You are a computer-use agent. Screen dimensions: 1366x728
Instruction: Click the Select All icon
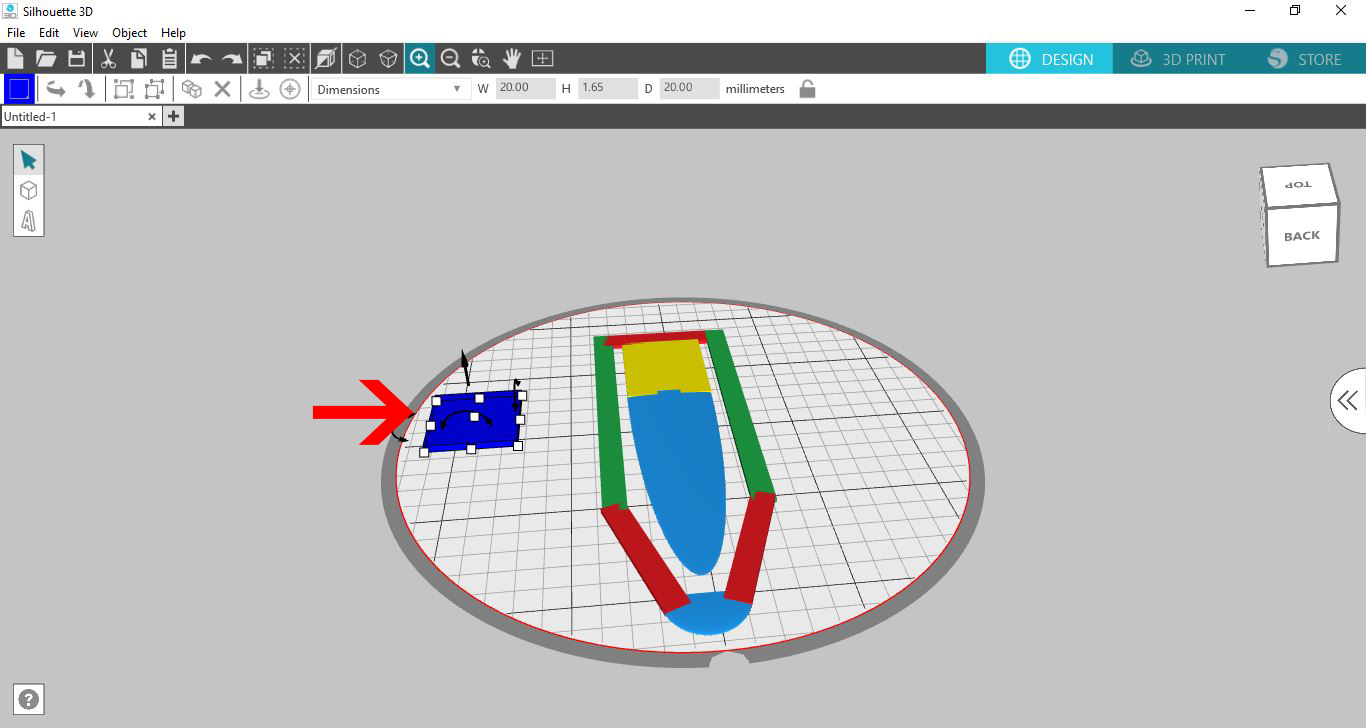pyautogui.click(x=264, y=58)
